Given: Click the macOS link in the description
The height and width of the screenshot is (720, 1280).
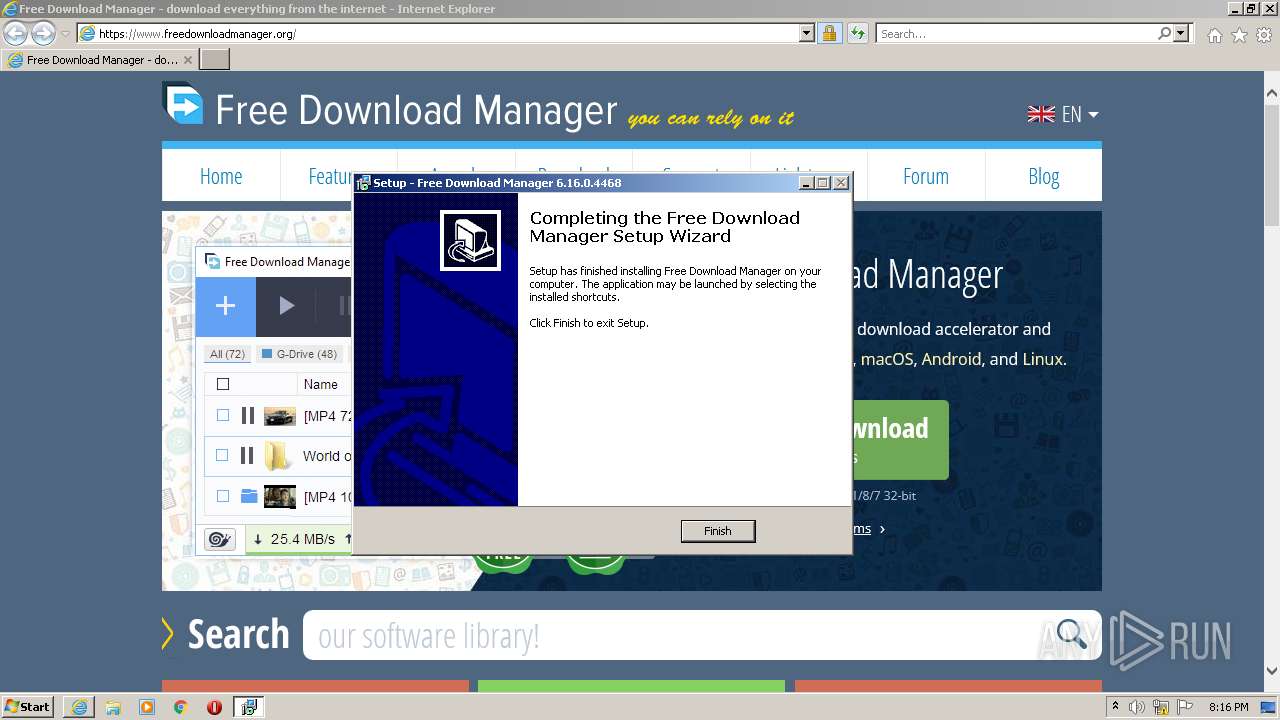Looking at the screenshot, I should [x=887, y=359].
